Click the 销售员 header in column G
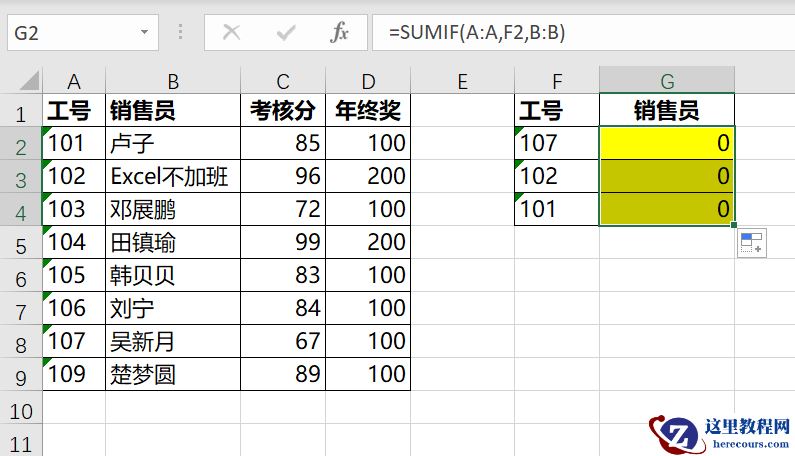Viewport: 795px width, 456px height. tap(667, 110)
